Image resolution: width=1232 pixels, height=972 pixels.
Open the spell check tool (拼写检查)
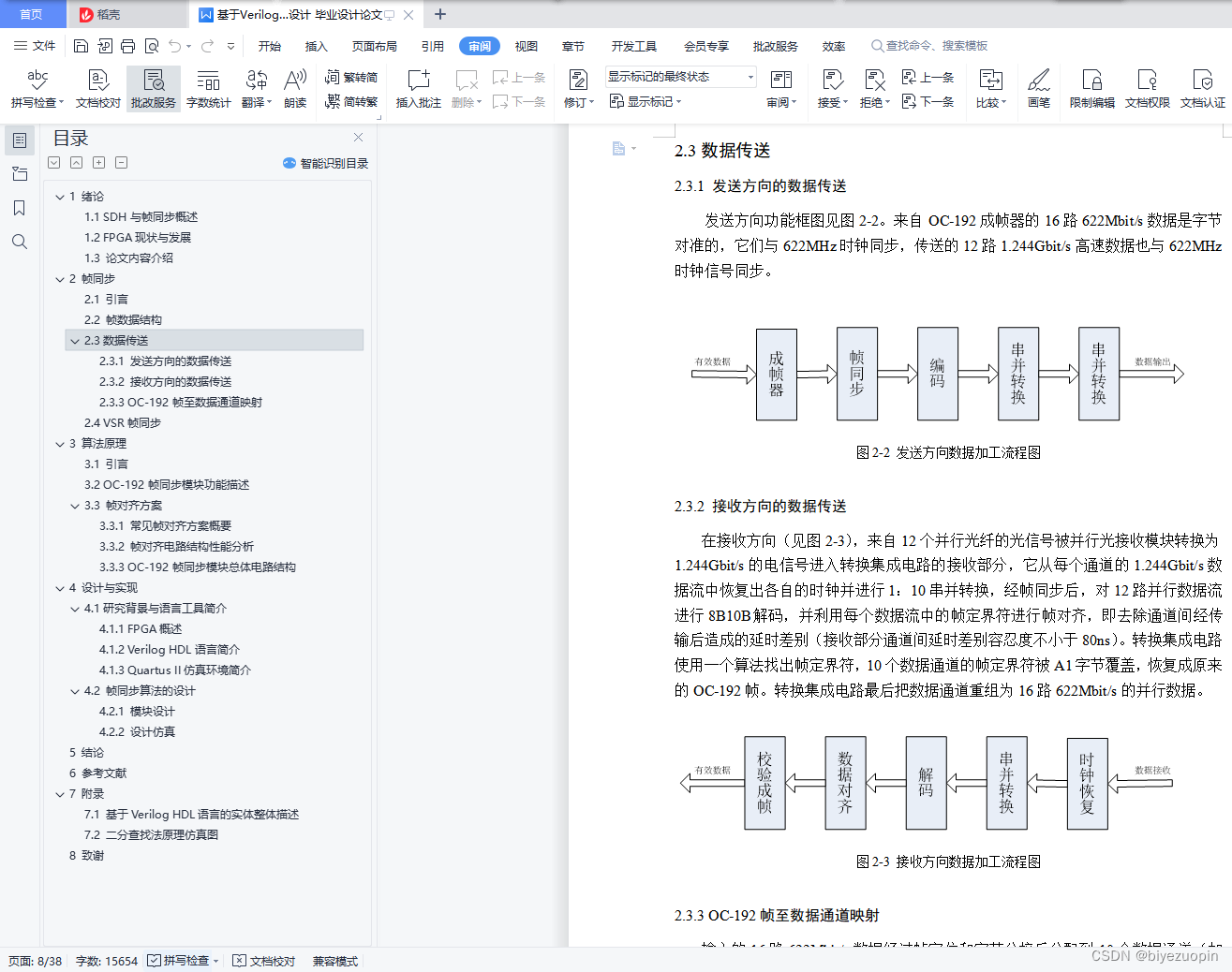[37, 88]
